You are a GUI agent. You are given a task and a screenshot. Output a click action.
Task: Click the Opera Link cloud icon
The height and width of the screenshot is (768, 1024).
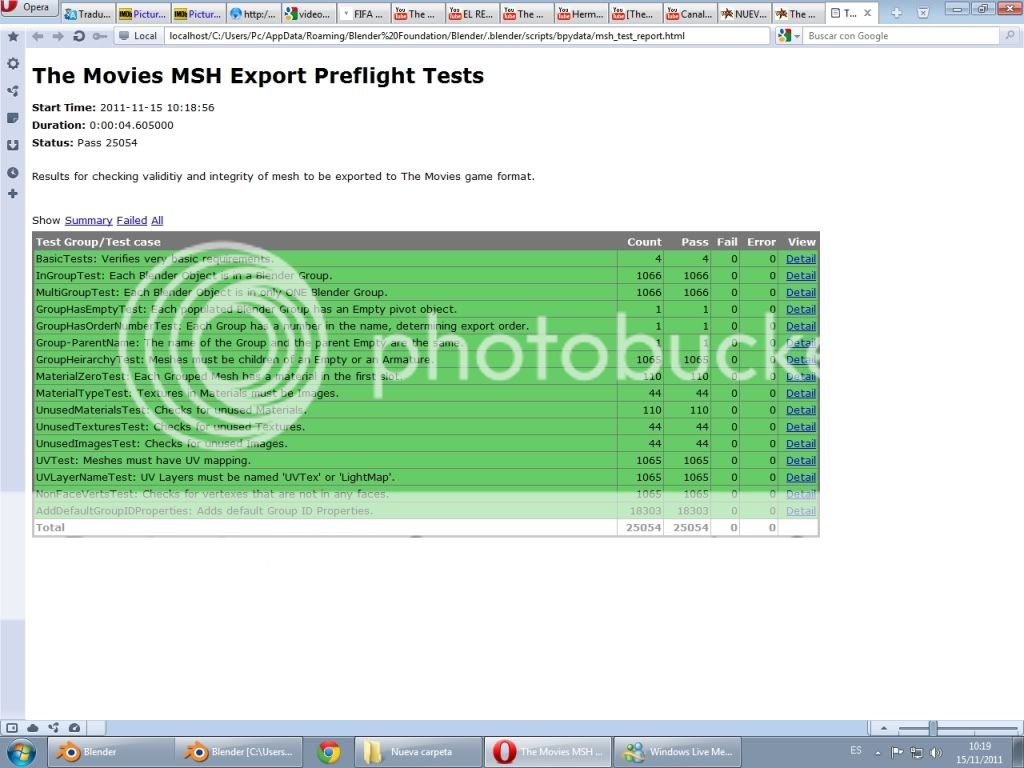(x=33, y=728)
